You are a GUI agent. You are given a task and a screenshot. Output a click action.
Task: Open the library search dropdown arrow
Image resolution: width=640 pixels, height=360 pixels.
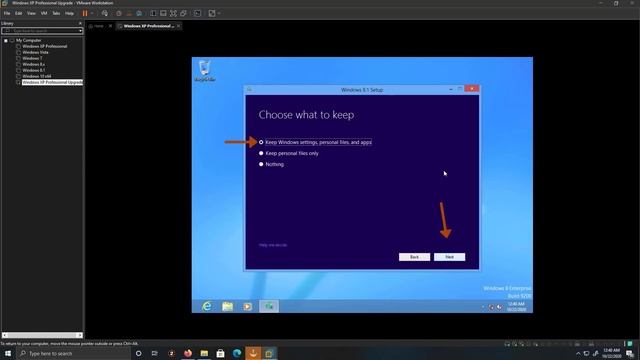tap(80, 31)
